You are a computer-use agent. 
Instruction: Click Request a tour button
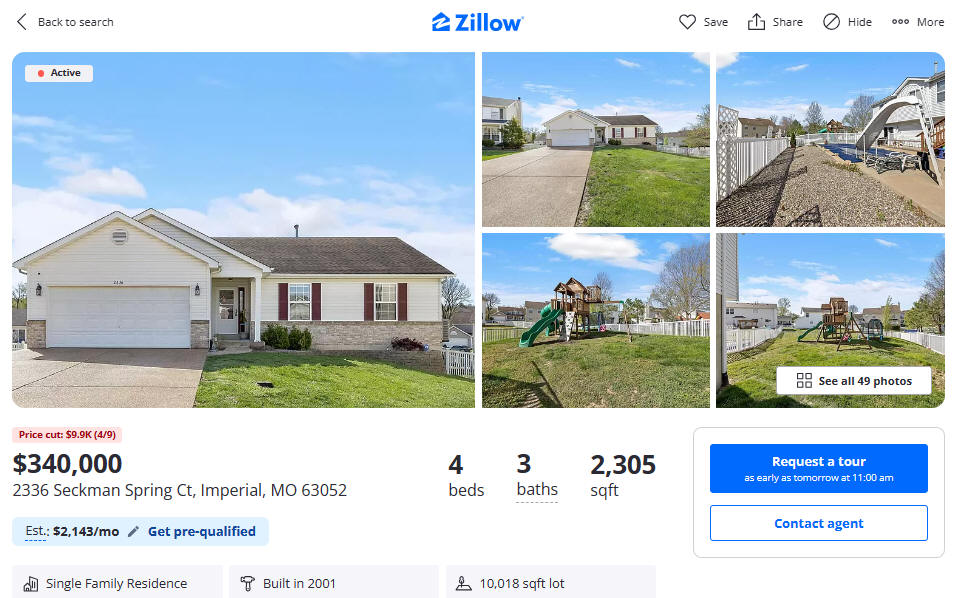818,468
